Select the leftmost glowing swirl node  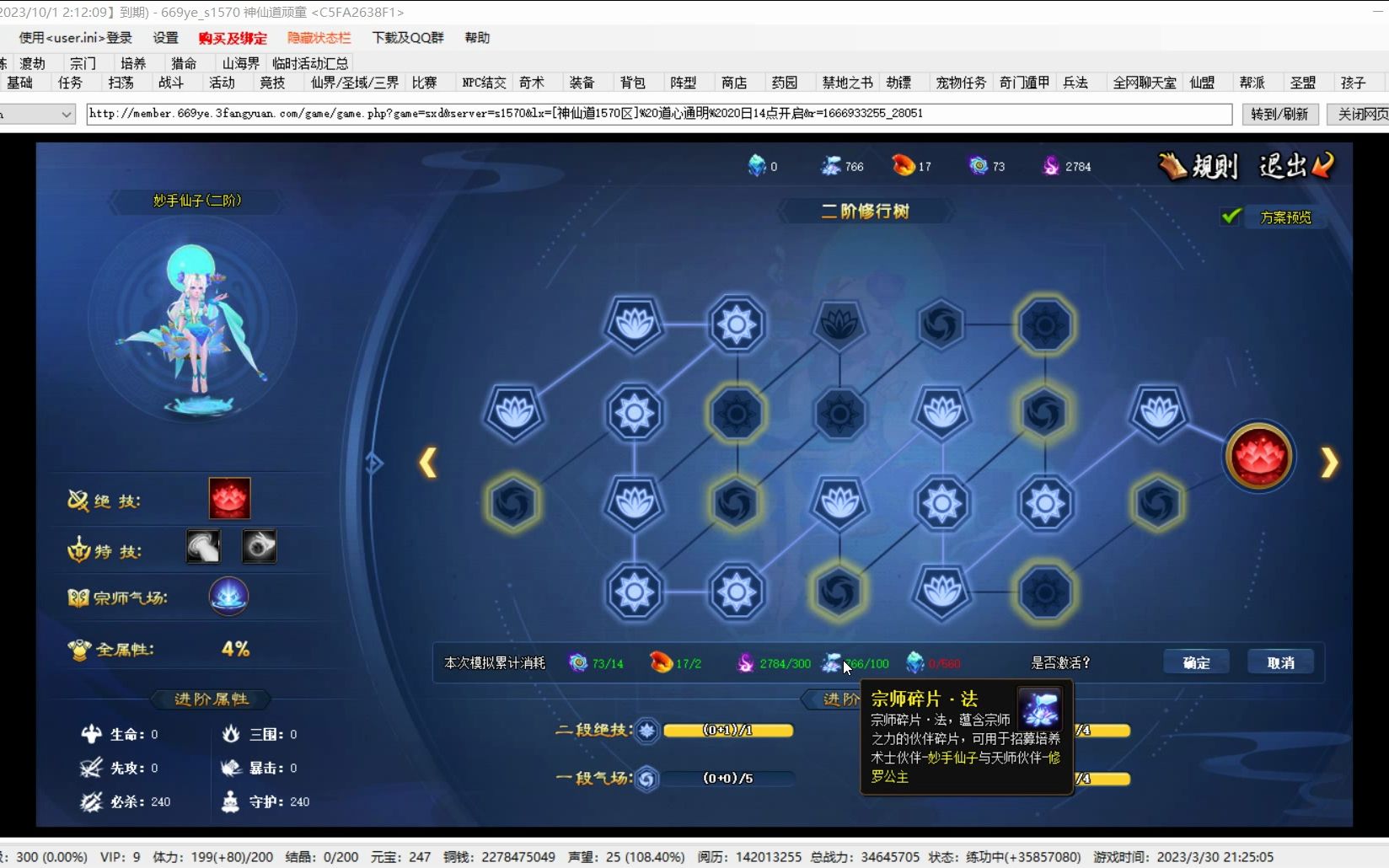(x=512, y=503)
